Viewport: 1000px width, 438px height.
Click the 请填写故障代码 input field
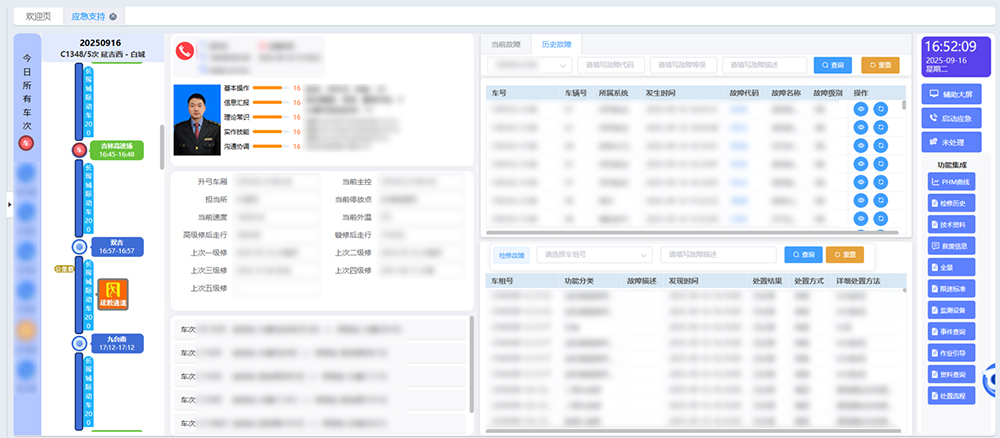[x=610, y=65]
